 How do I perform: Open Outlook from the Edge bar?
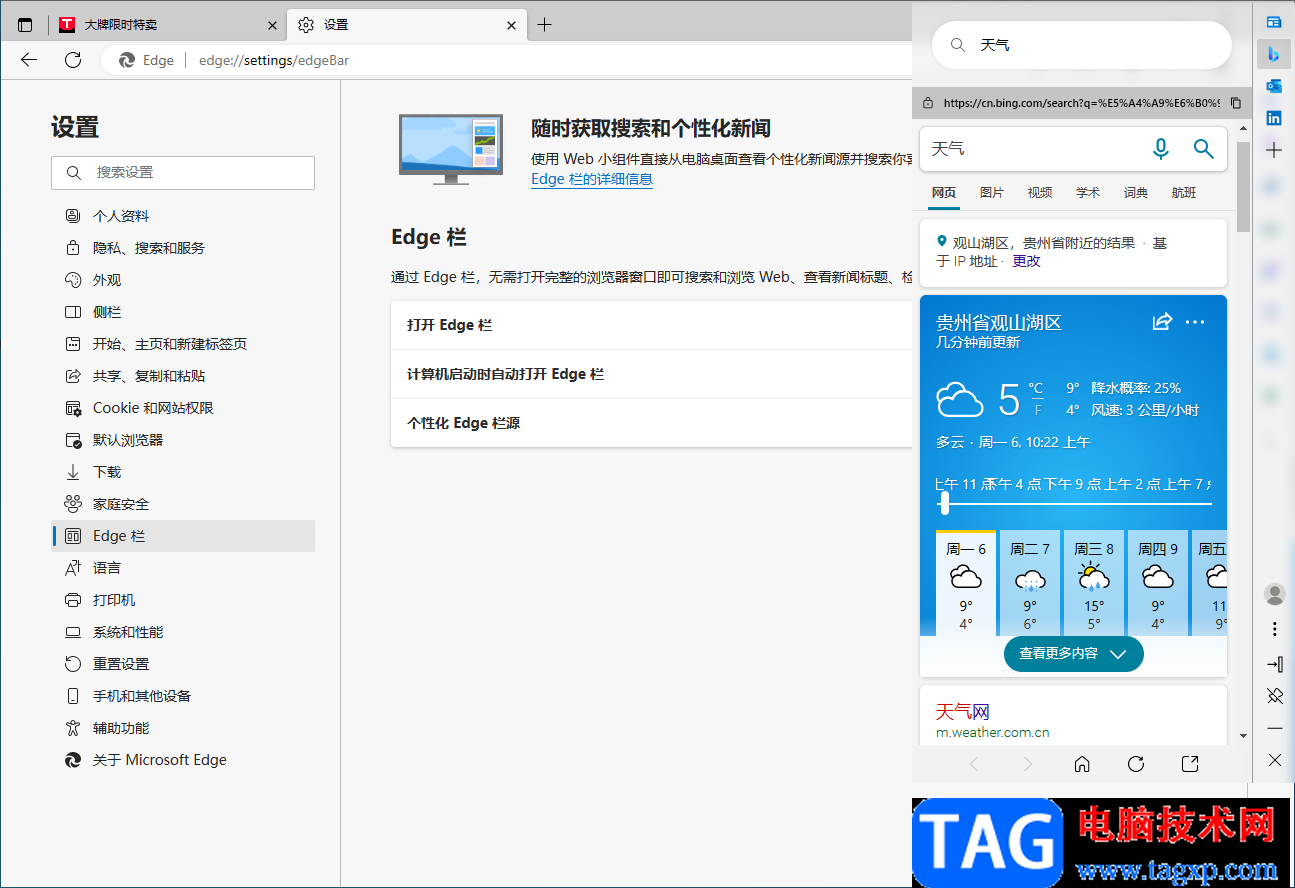pos(1274,86)
